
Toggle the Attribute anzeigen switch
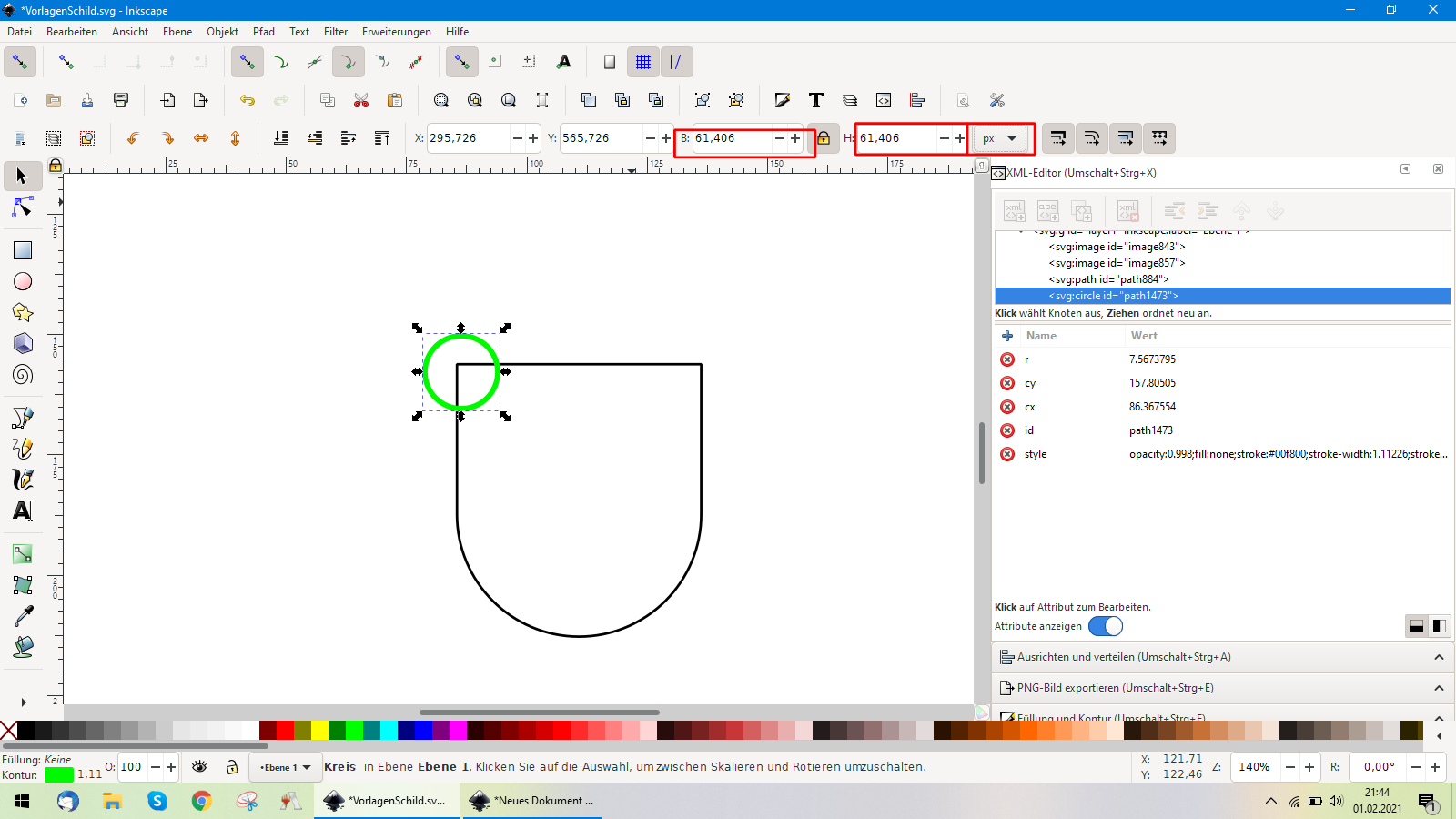[1105, 626]
